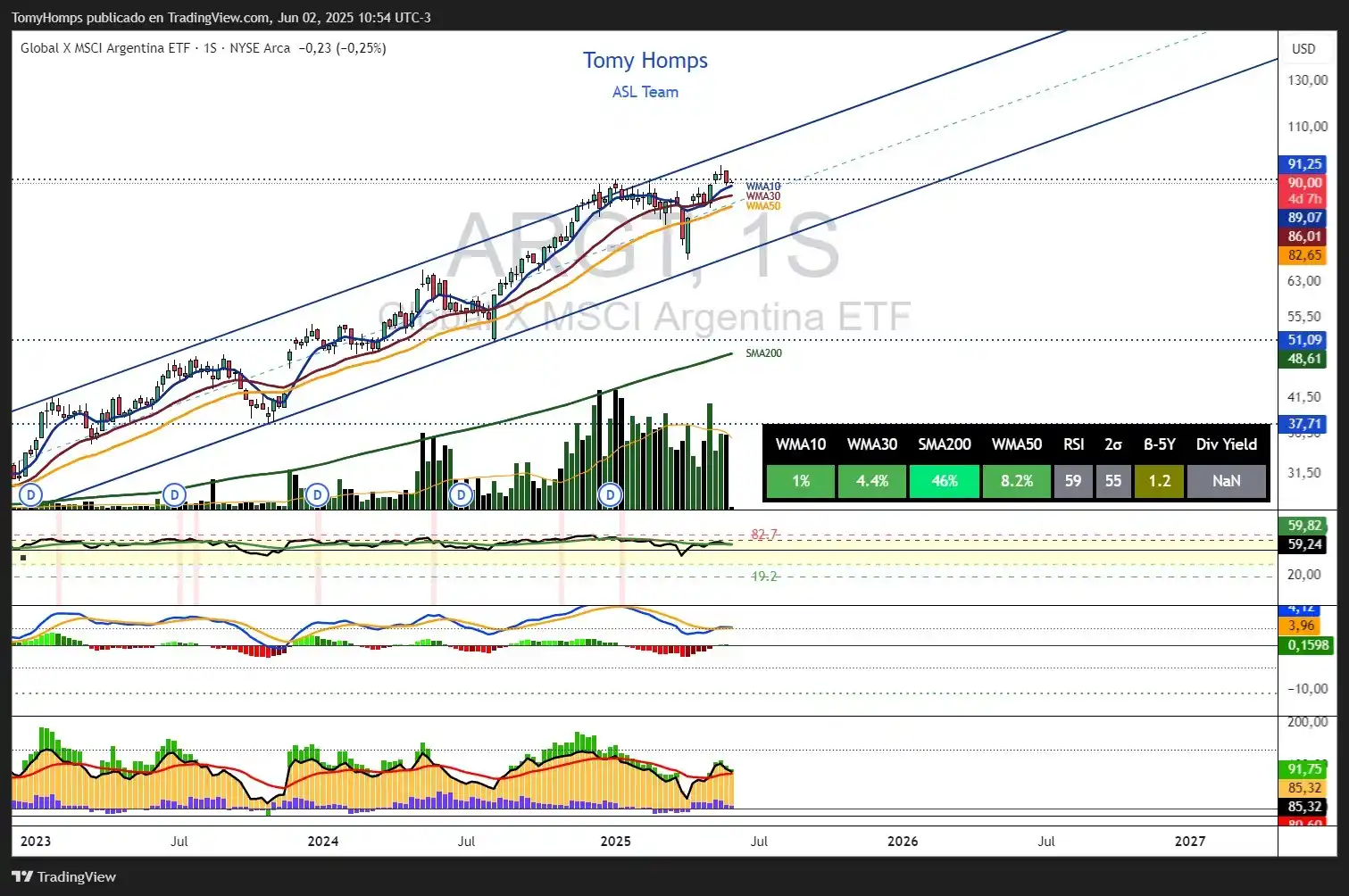This screenshot has height=896, width=1349.
Task: Click the RSI header in the stats table
Action: tap(1074, 444)
